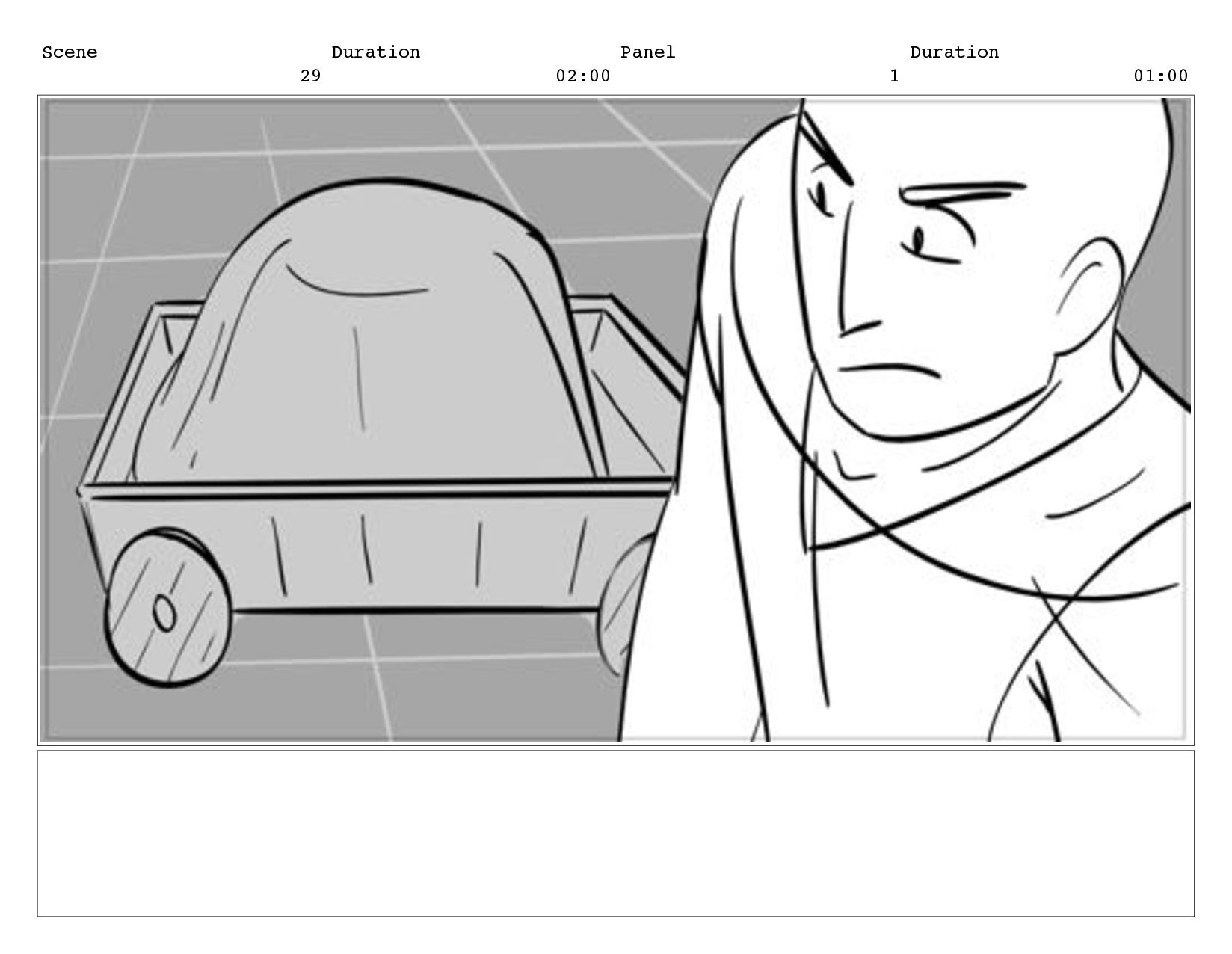Image resolution: width=1232 pixels, height=954 pixels.
Task: Click the empty notes box below the panel
Action: (x=616, y=834)
